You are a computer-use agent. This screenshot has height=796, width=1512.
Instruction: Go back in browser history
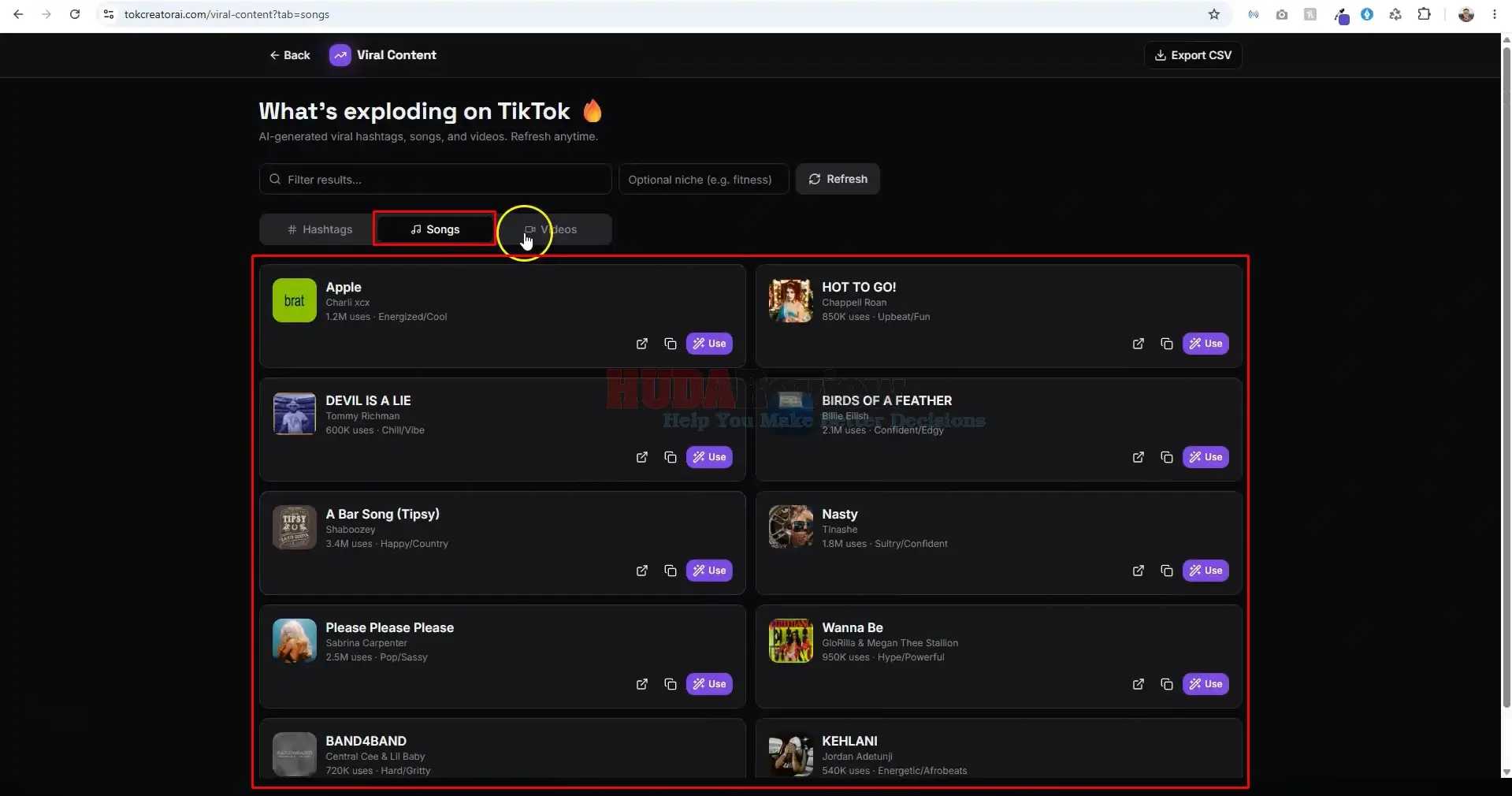tap(18, 14)
